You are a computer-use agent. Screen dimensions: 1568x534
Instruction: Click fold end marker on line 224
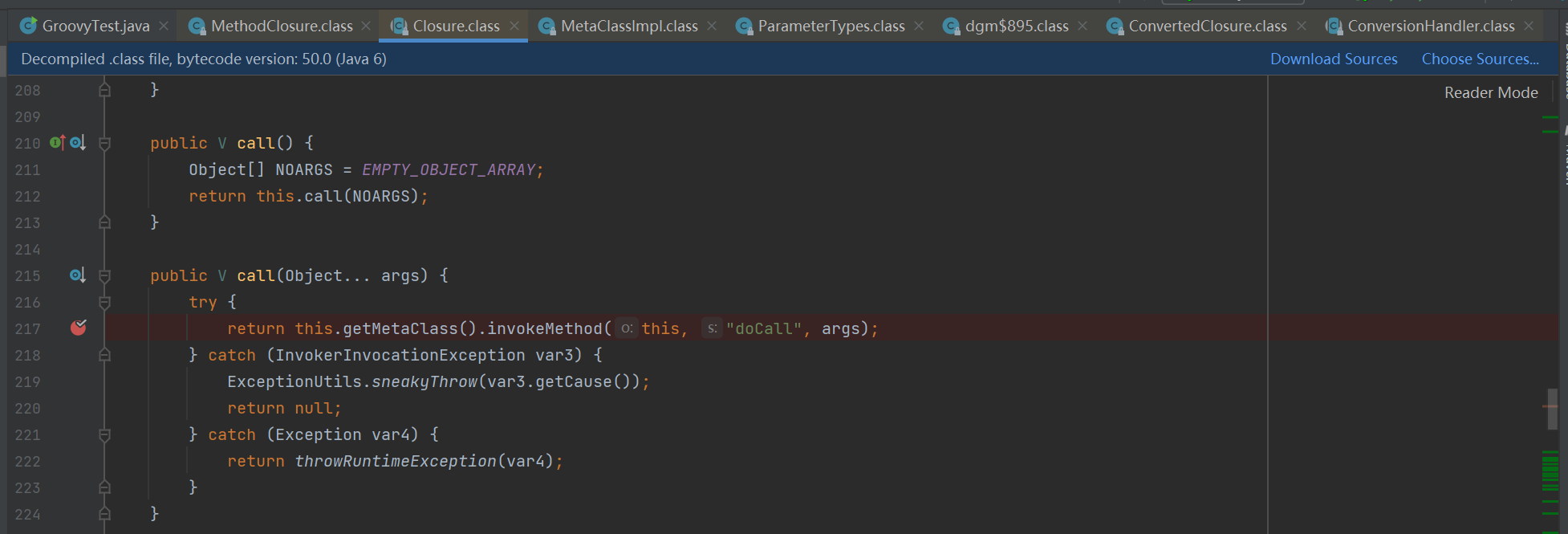104,514
